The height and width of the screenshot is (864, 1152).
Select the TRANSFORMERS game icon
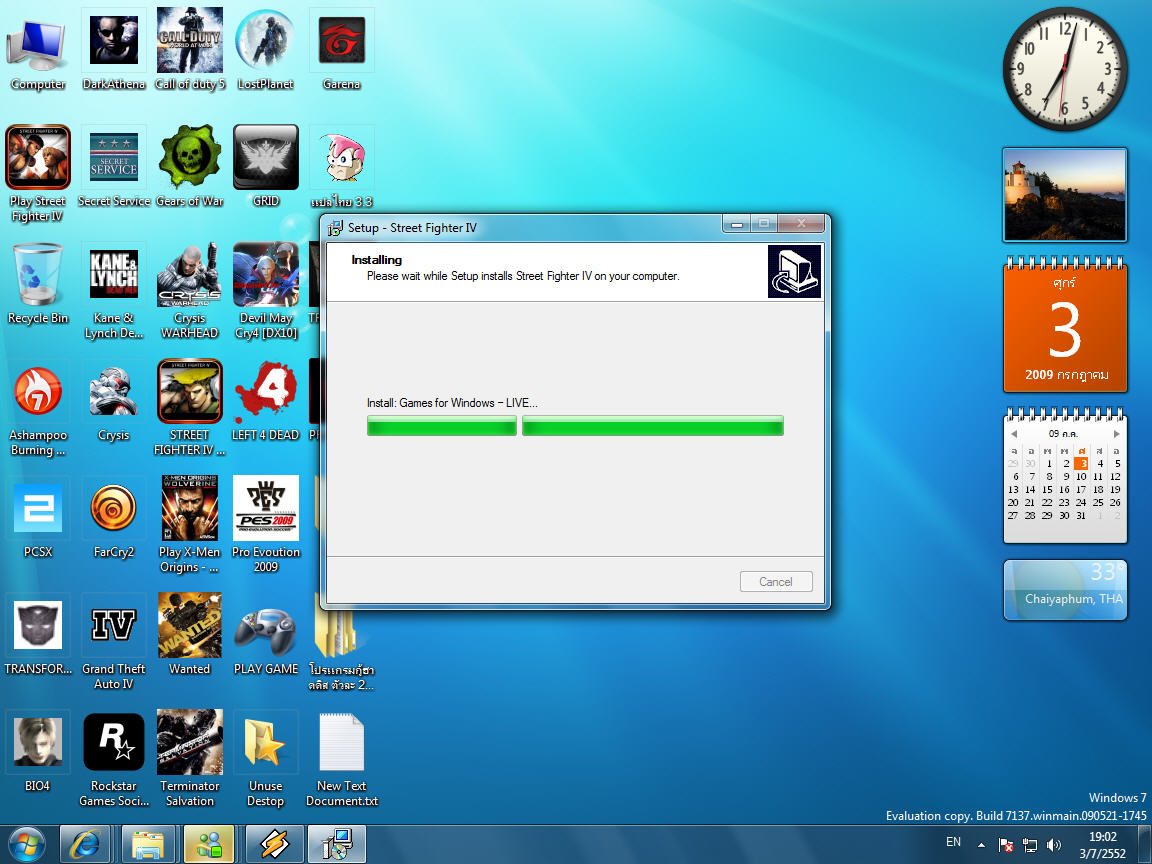[x=37, y=635]
